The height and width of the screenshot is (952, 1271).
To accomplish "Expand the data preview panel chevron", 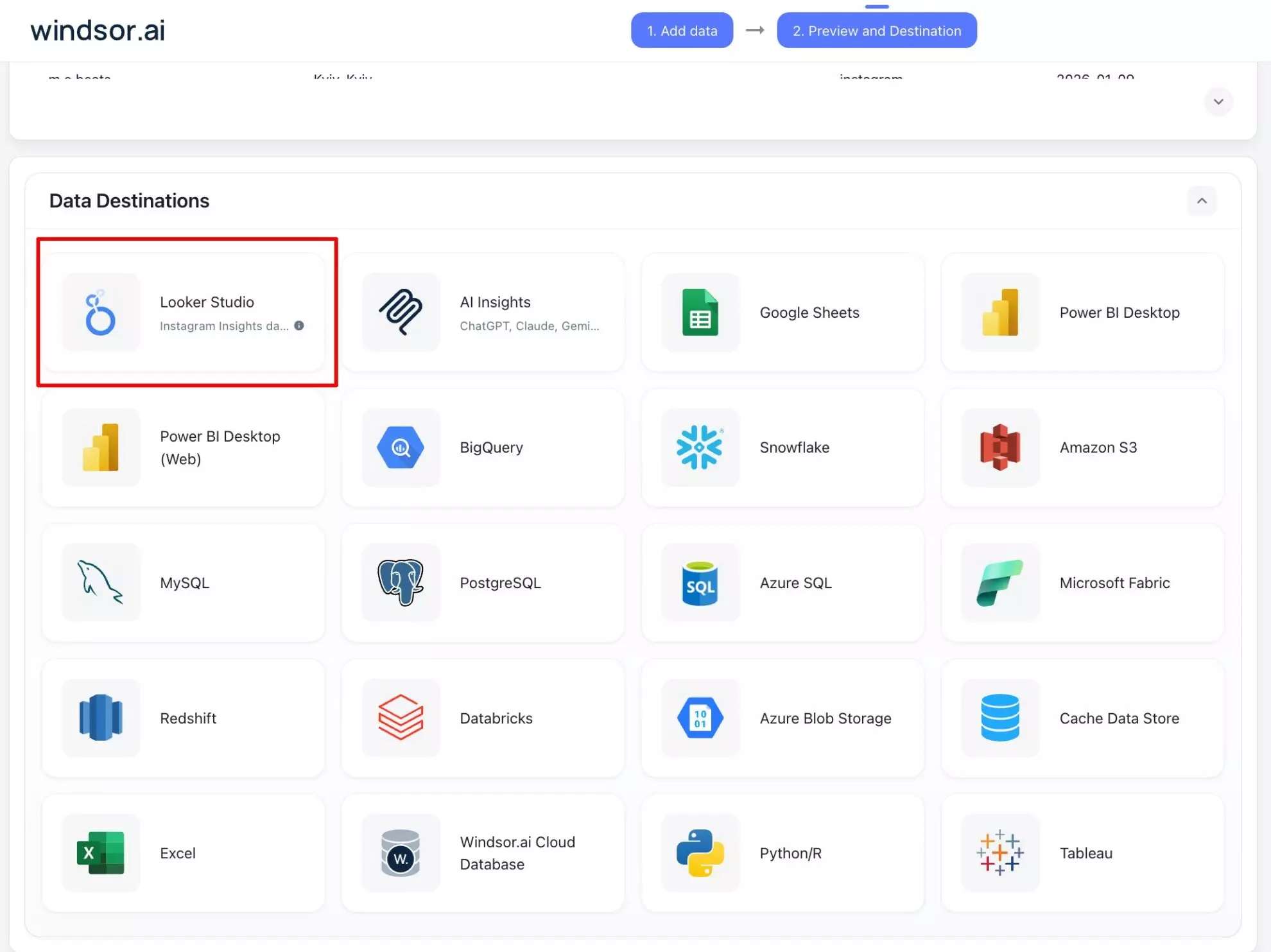I will (x=1218, y=102).
